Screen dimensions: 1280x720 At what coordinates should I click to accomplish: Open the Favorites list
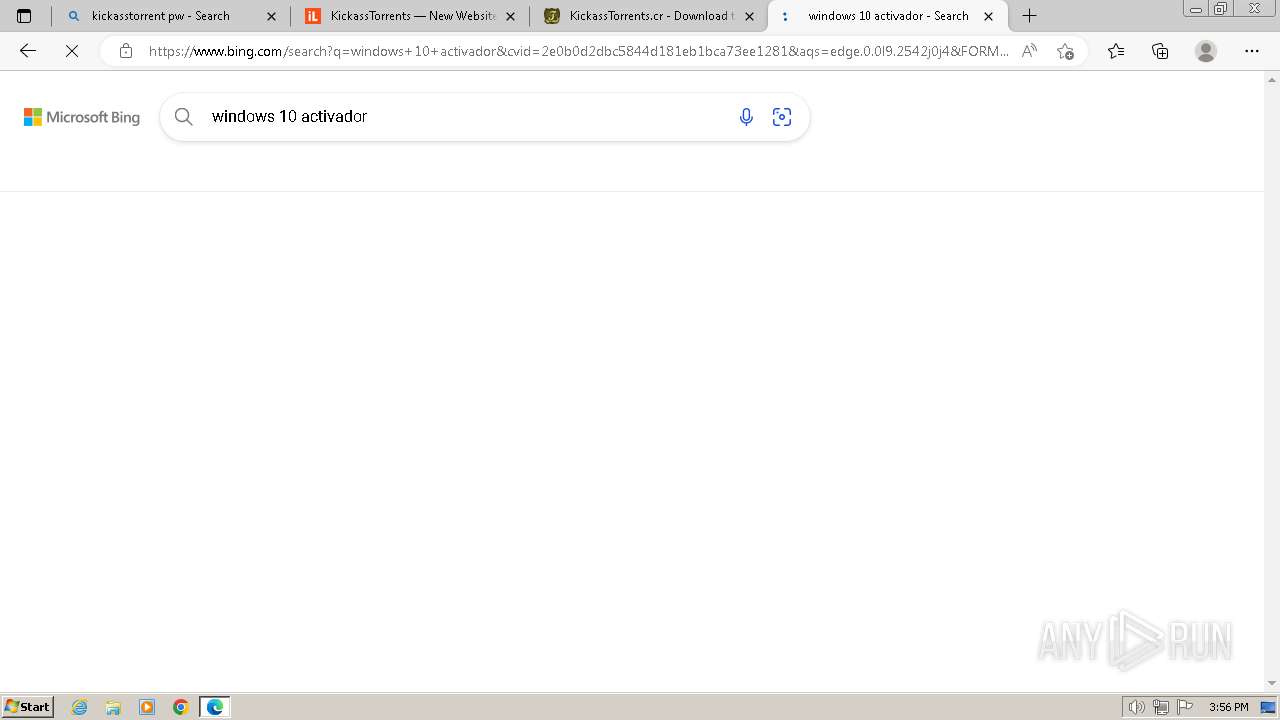coord(1116,51)
